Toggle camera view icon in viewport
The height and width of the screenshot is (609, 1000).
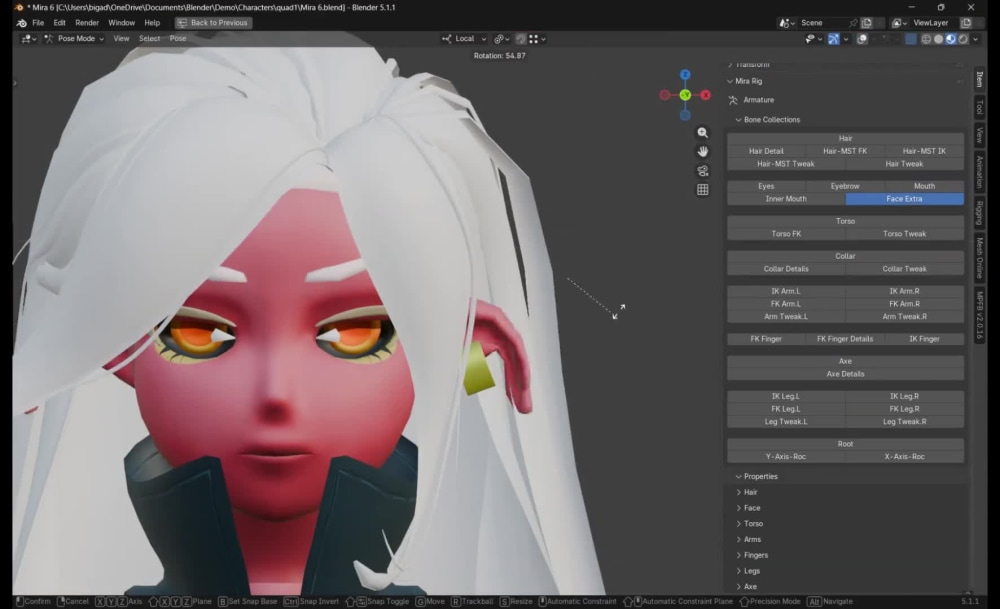coord(702,171)
